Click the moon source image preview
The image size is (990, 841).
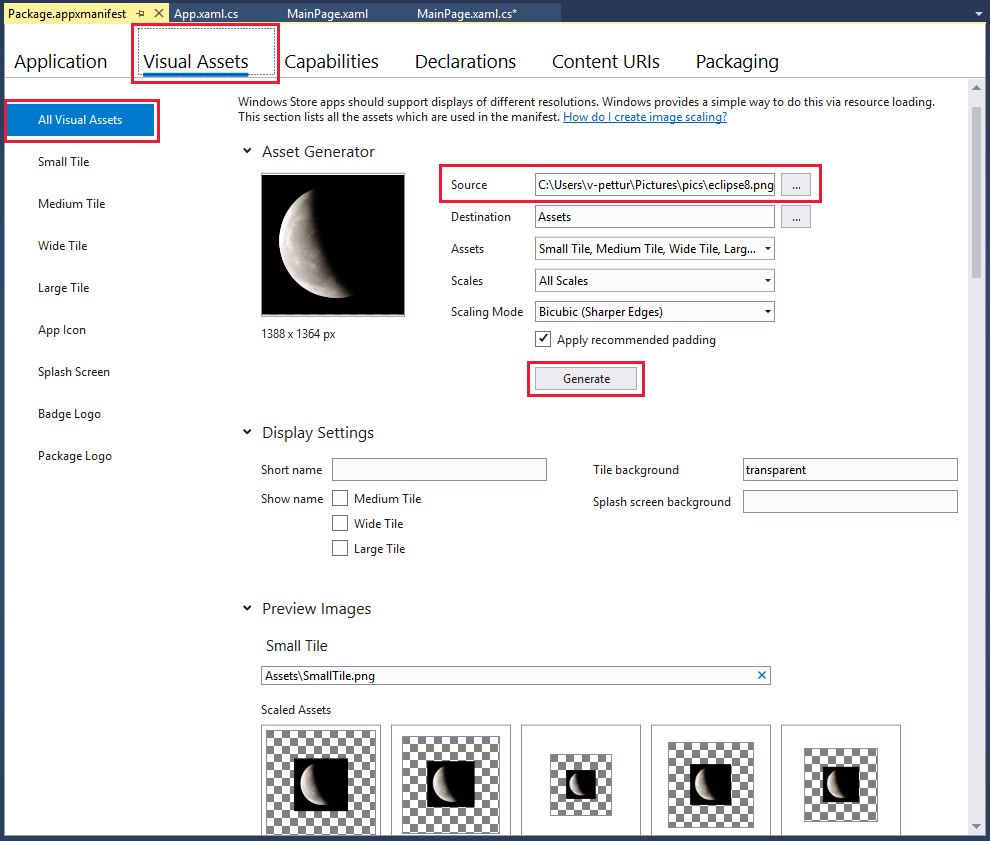333,245
